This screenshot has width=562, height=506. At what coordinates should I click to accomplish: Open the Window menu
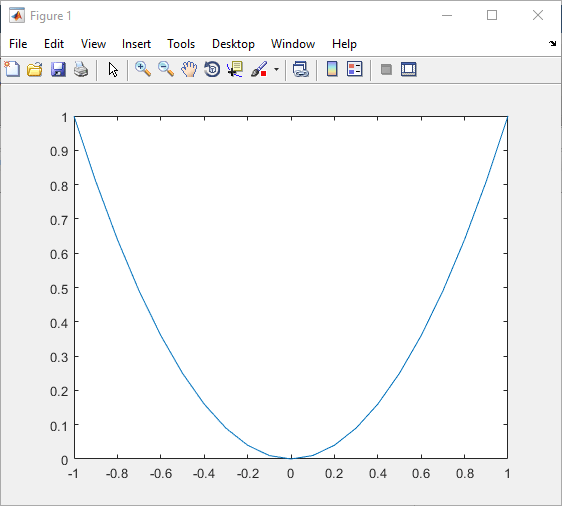pos(293,44)
